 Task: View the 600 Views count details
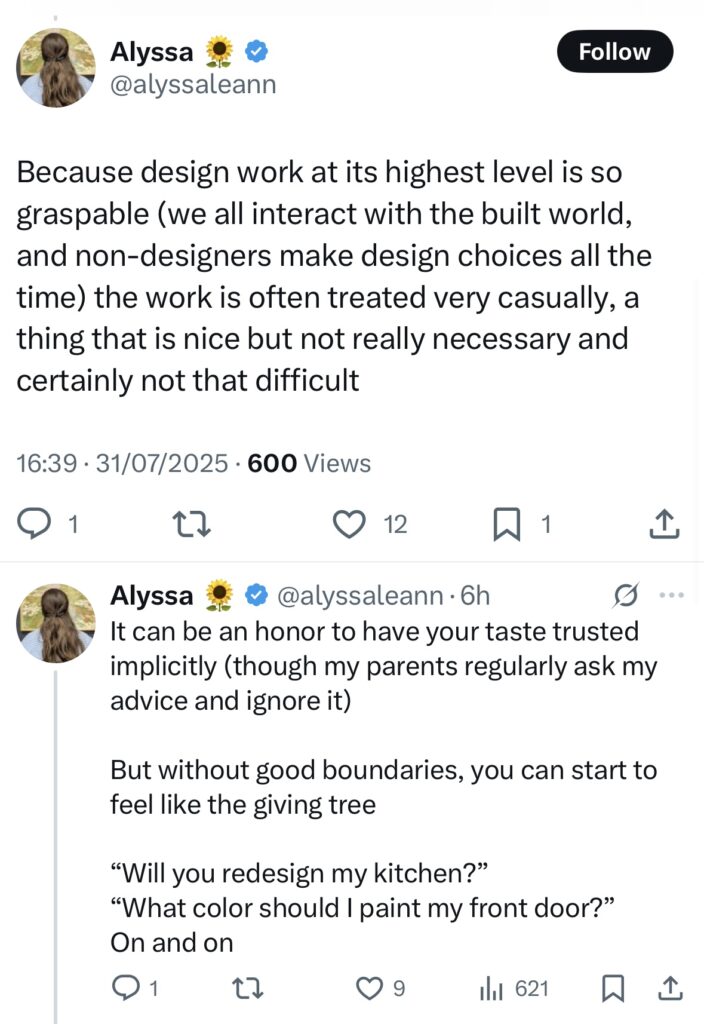pos(309,463)
